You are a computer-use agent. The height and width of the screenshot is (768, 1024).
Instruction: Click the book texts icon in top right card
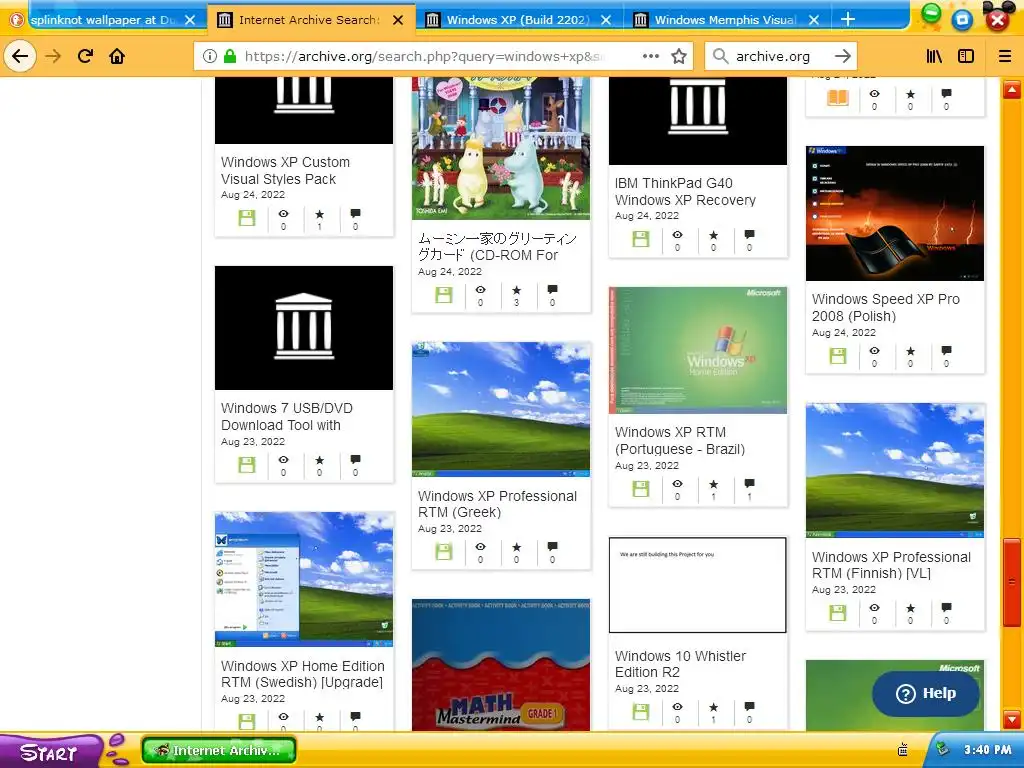(x=838, y=98)
